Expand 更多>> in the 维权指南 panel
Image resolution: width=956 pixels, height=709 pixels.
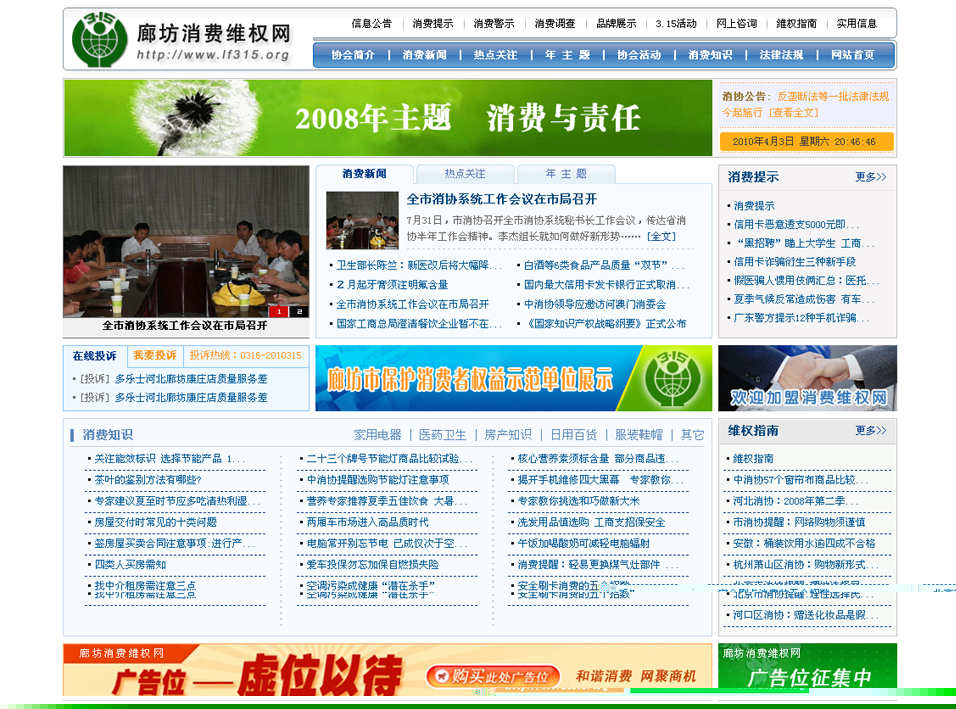click(871, 430)
